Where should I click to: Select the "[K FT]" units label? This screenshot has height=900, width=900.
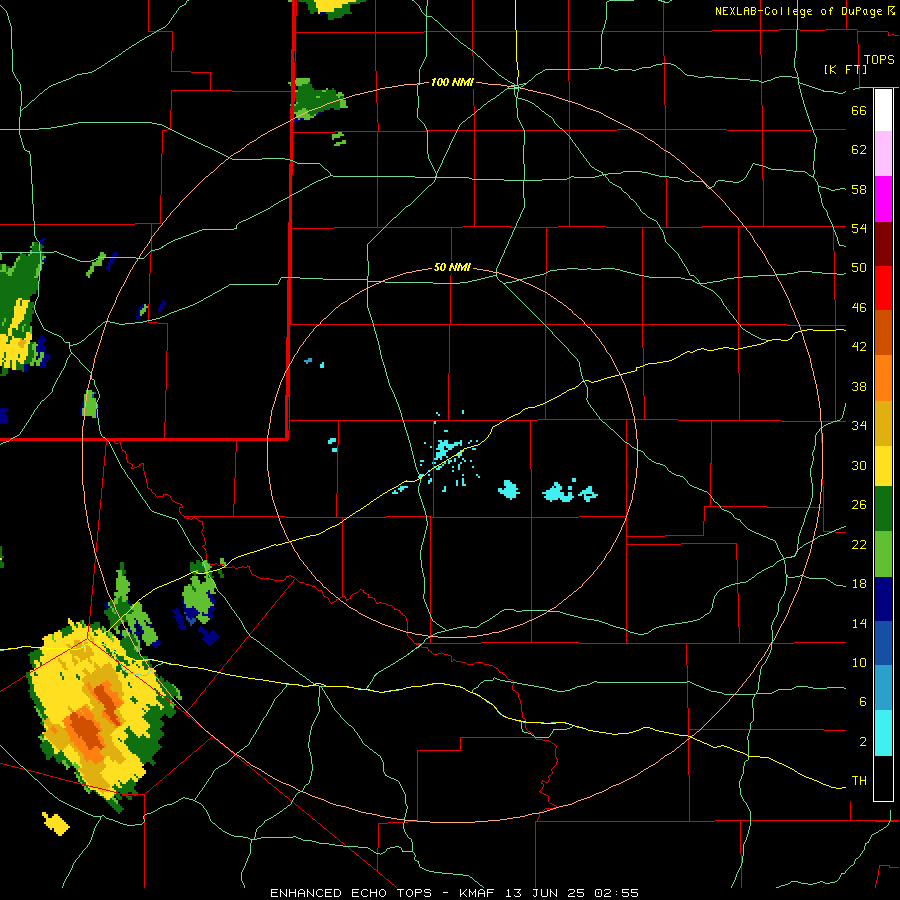[845, 69]
